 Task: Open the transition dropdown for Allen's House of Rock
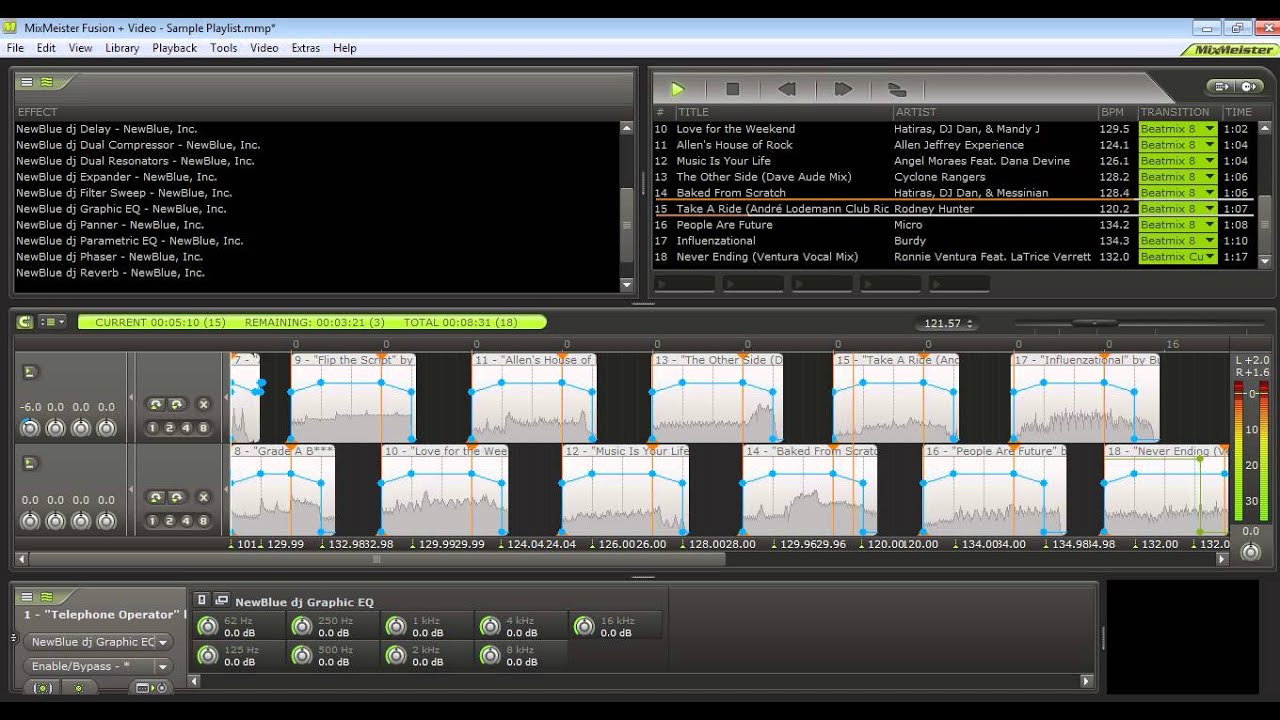tap(1209, 145)
